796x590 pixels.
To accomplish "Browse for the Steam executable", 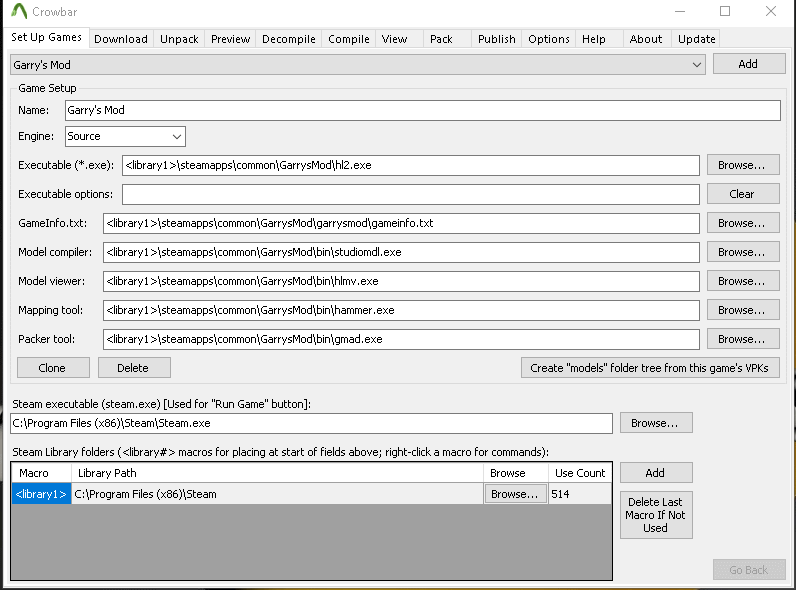I will [x=656, y=423].
